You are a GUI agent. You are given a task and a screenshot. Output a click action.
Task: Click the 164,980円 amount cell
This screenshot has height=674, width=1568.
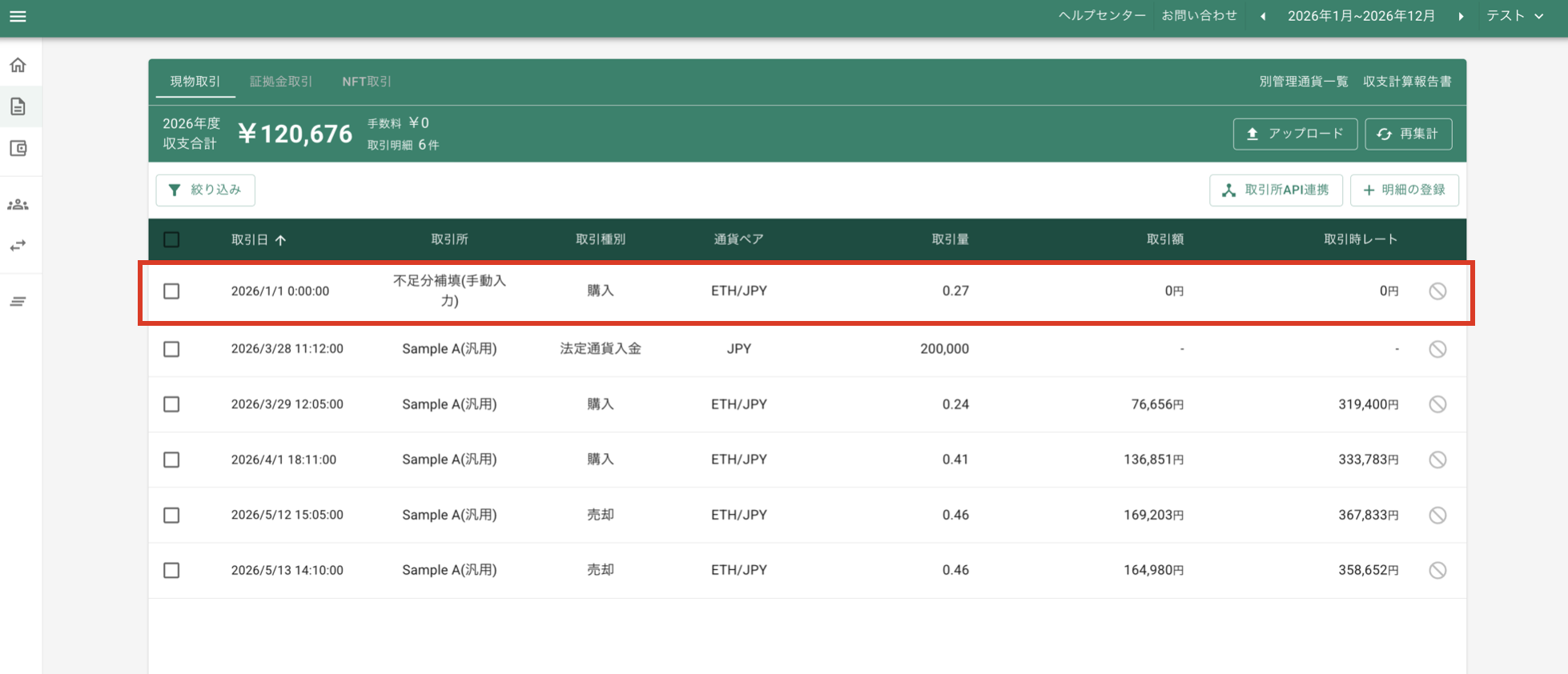pyautogui.click(x=1154, y=570)
